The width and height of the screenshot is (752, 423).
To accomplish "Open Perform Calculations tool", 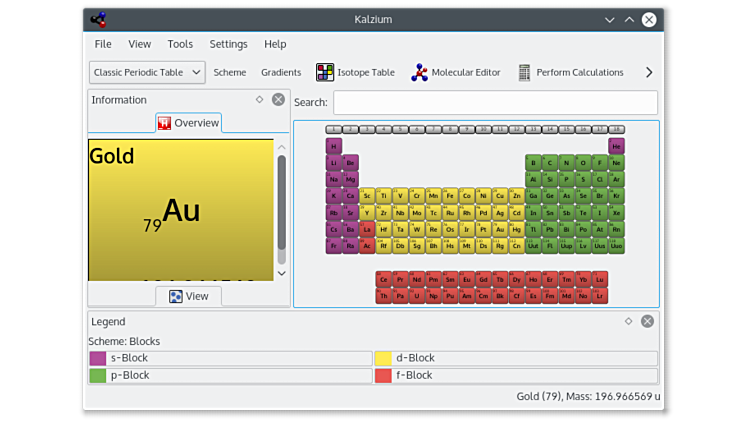I will [570, 72].
